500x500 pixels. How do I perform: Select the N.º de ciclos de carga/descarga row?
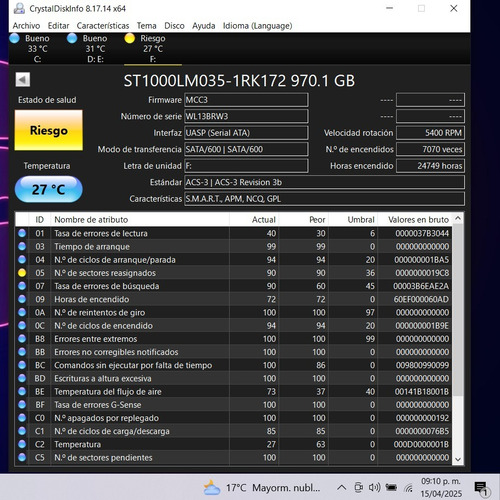click(233, 431)
